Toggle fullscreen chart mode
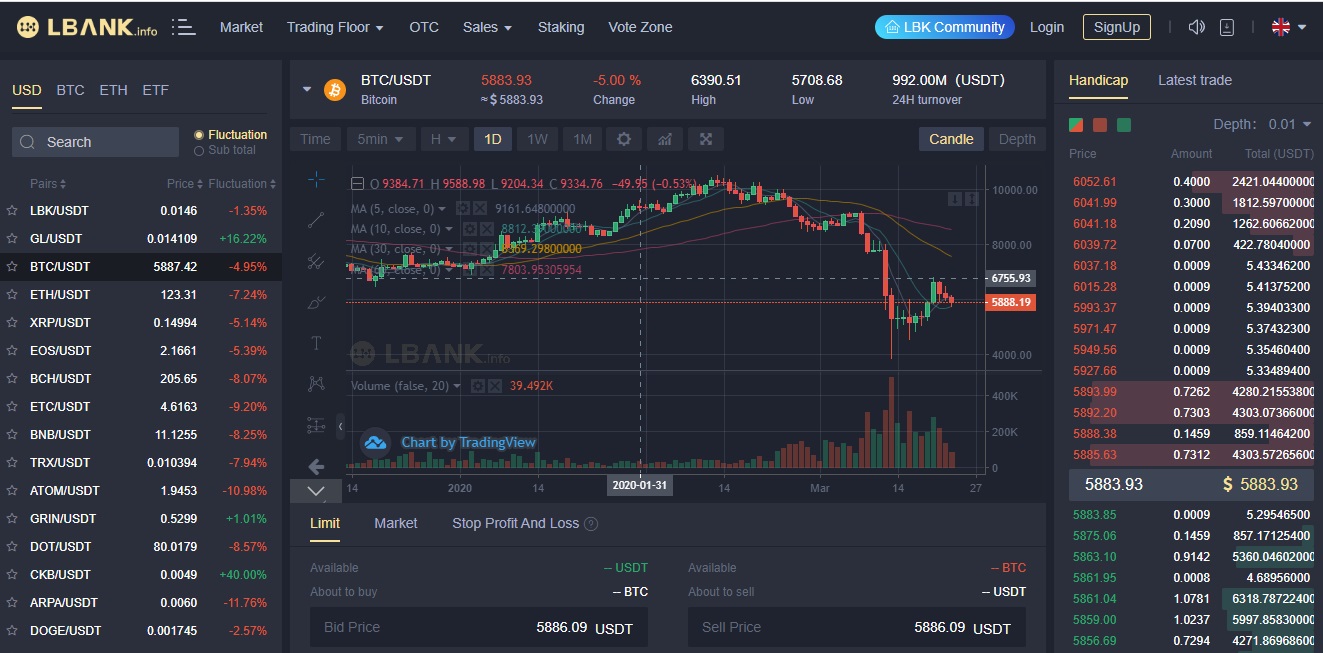Viewport: 1323px width, 653px height. point(706,139)
